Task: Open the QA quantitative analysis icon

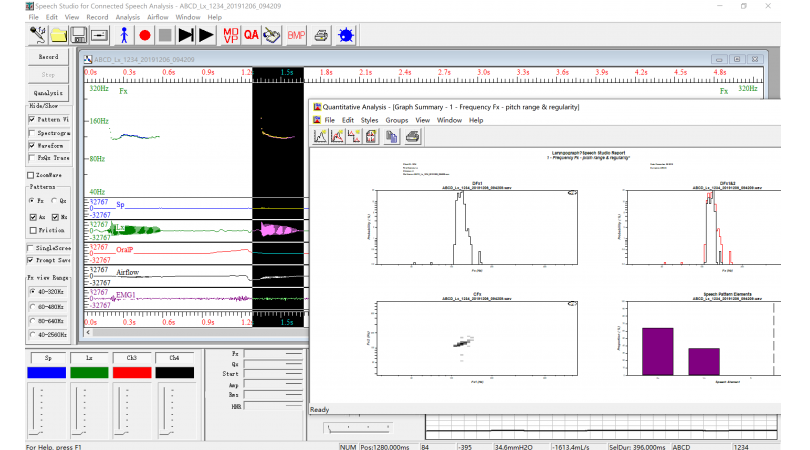Action: pyautogui.click(x=251, y=35)
